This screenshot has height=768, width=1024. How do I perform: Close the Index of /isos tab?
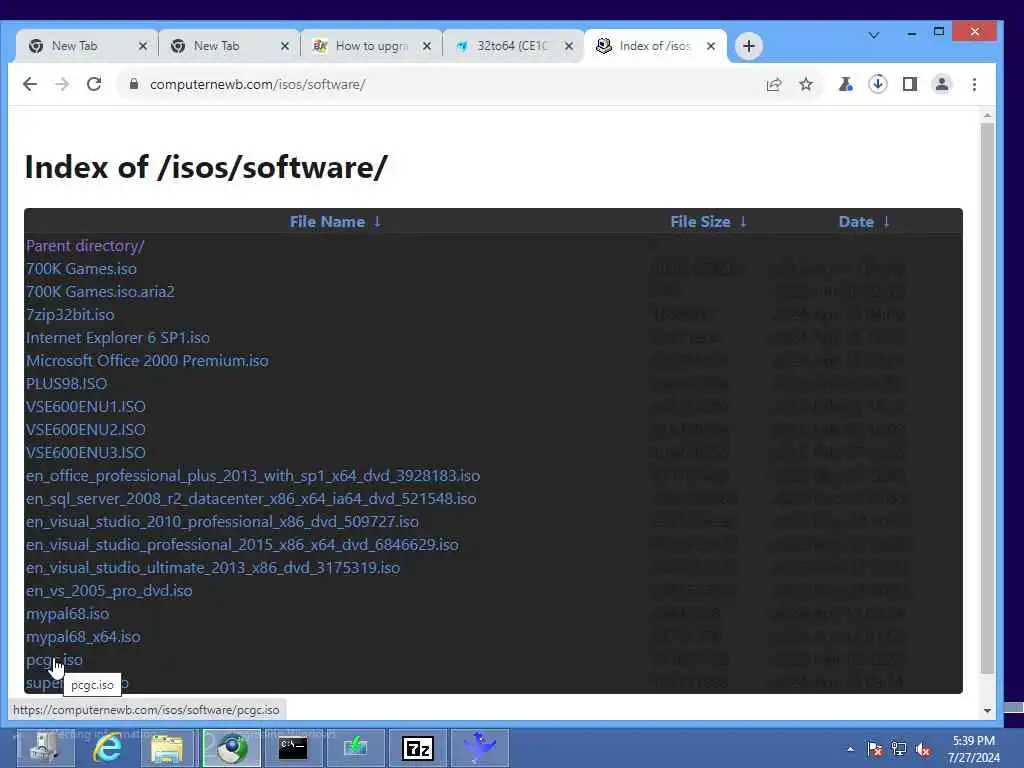[x=711, y=46]
